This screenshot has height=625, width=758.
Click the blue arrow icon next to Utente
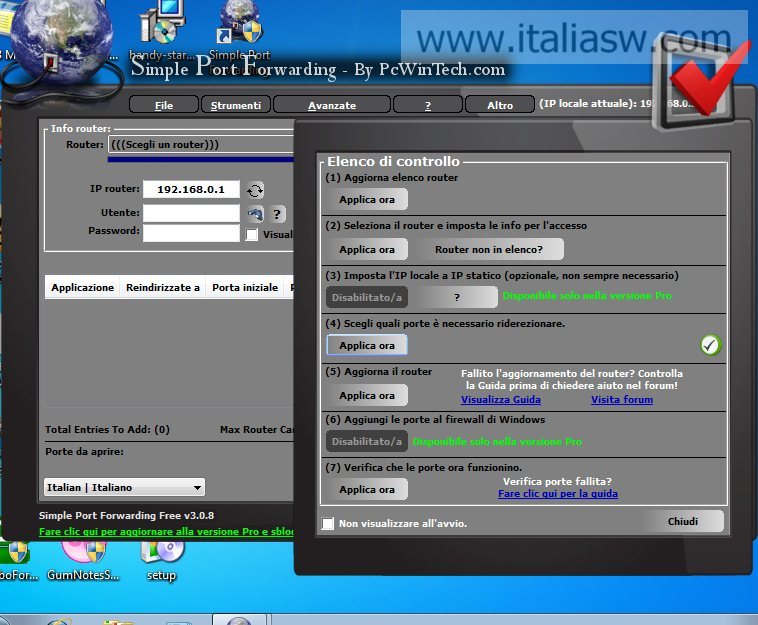255,214
